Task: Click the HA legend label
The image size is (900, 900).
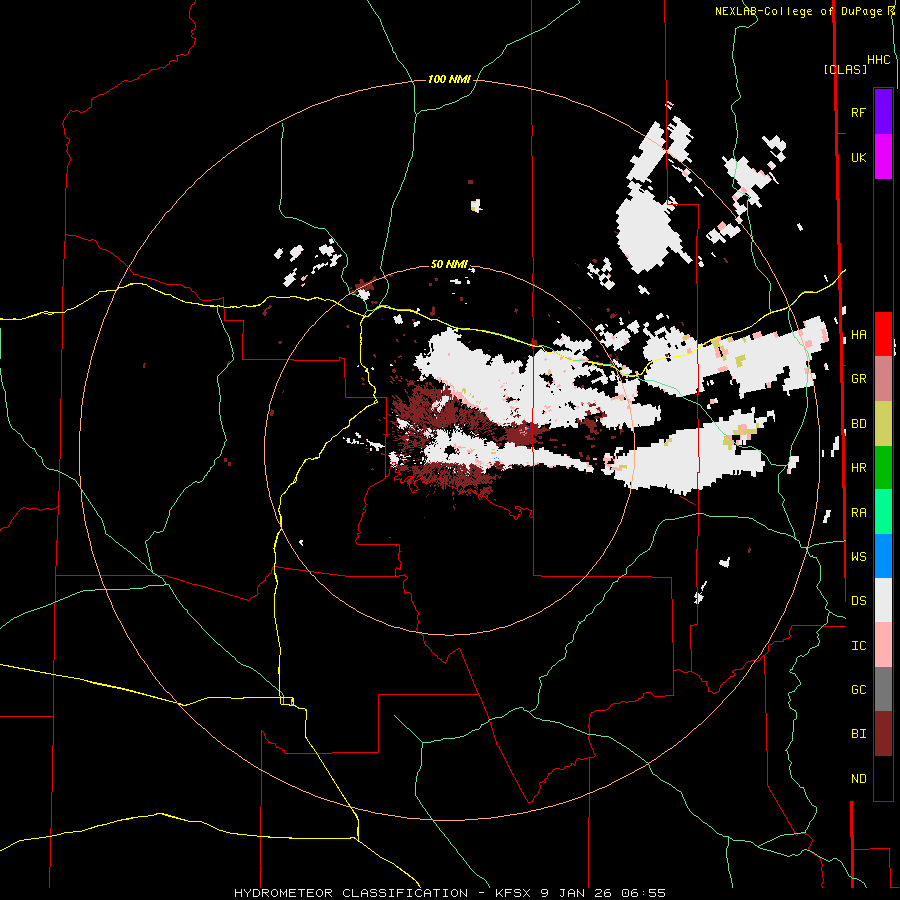Action: pyautogui.click(x=859, y=335)
